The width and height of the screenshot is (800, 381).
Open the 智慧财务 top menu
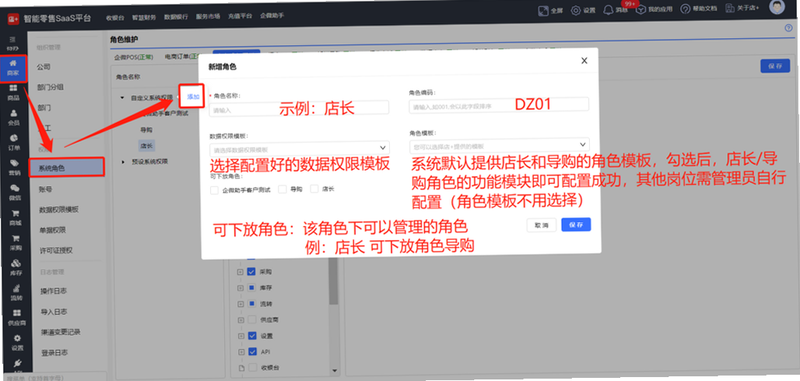[x=144, y=17]
